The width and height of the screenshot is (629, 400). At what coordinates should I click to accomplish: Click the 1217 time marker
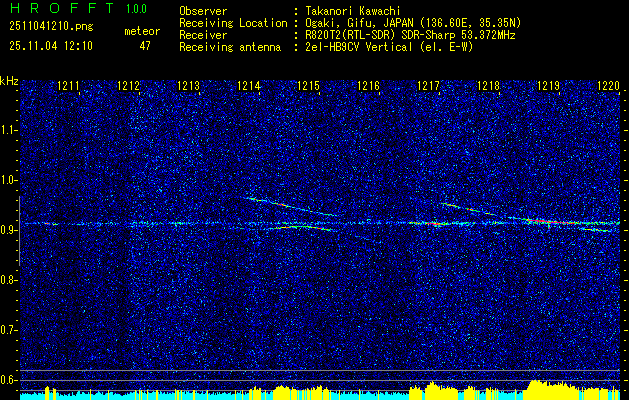[x=429, y=85]
